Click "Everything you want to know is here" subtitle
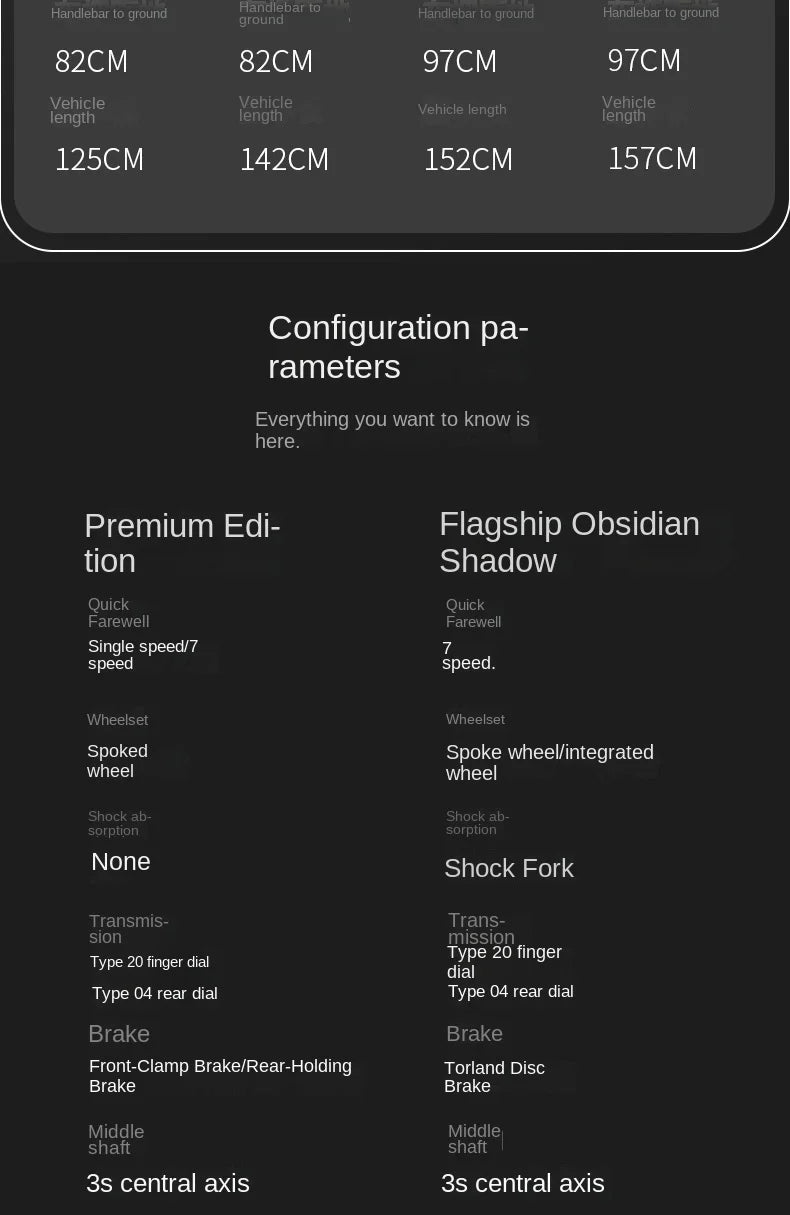 coord(392,430)
